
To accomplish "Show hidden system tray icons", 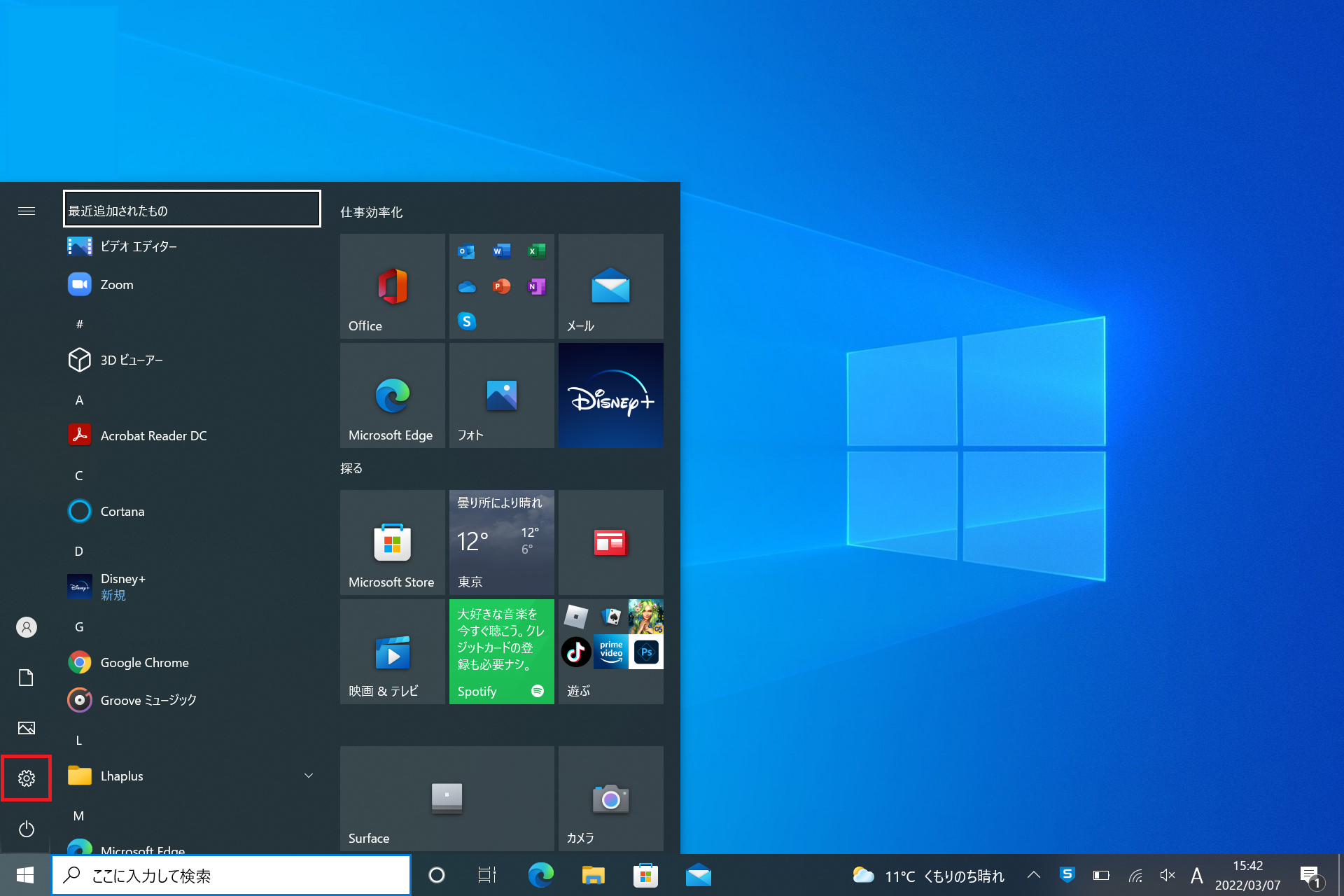I will 1034,875.
